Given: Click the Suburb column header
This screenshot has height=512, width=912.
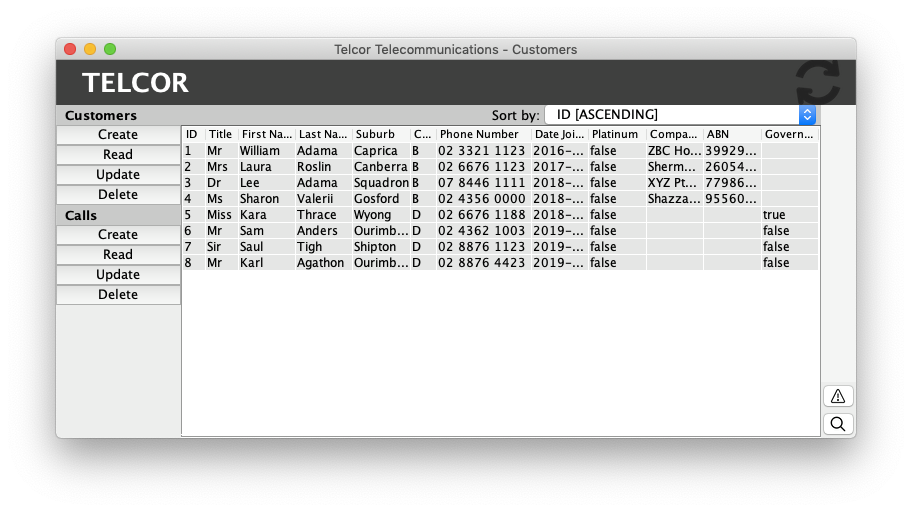Looking at the screenshot, I should pos(379,134).
